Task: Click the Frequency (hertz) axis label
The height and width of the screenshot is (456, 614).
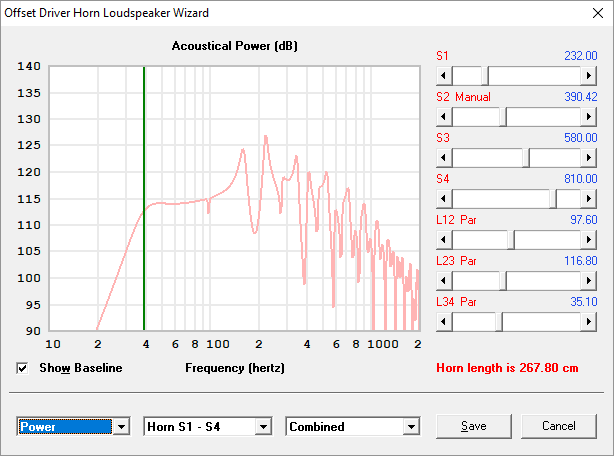Action: [x=235, y=368]
